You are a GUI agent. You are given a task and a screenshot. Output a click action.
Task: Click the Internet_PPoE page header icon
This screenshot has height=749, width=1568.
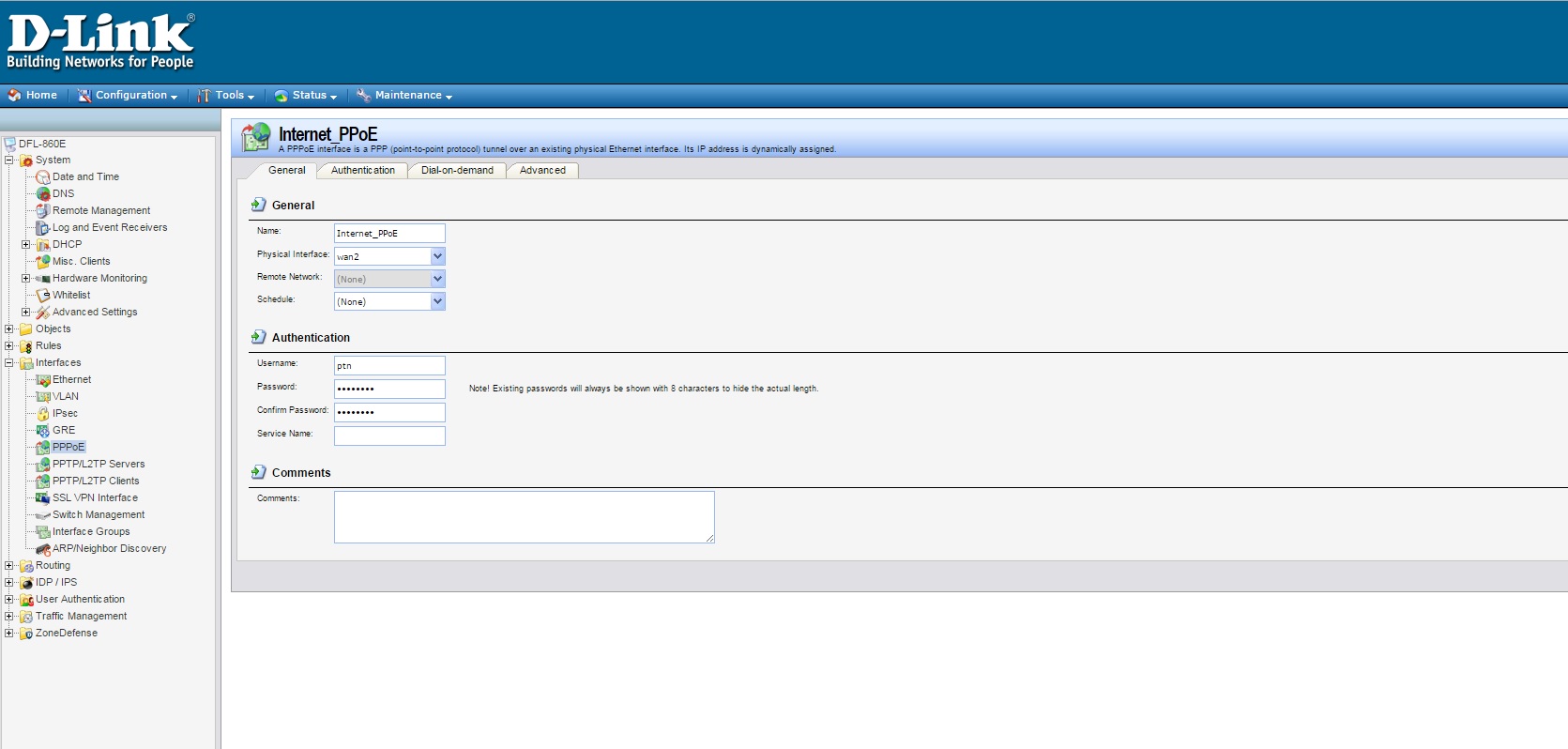256,137
